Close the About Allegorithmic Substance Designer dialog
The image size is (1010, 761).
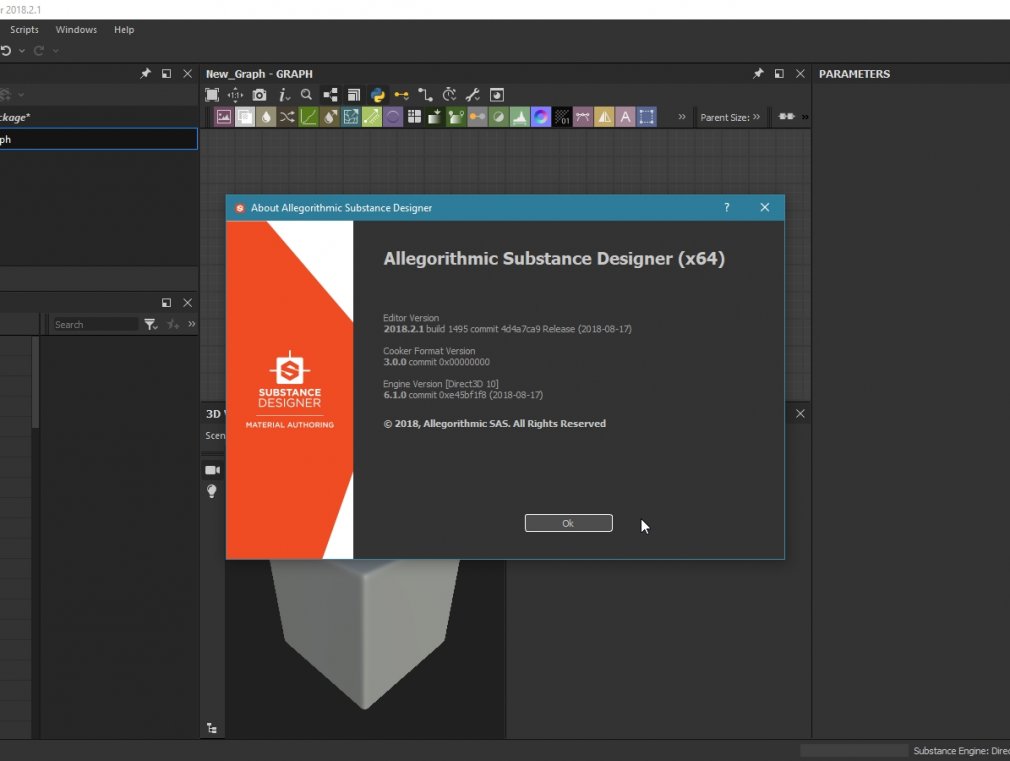765,207
